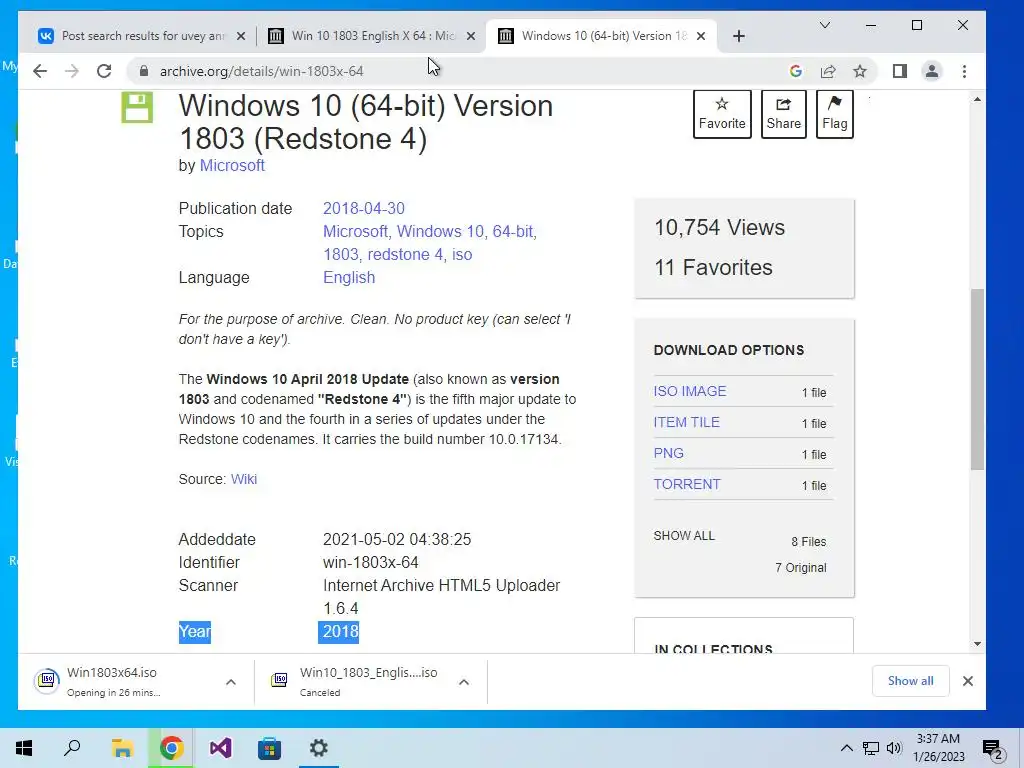
Task: Expand options chevron for canceled Win10_1803 download
Action: (464, 682)
